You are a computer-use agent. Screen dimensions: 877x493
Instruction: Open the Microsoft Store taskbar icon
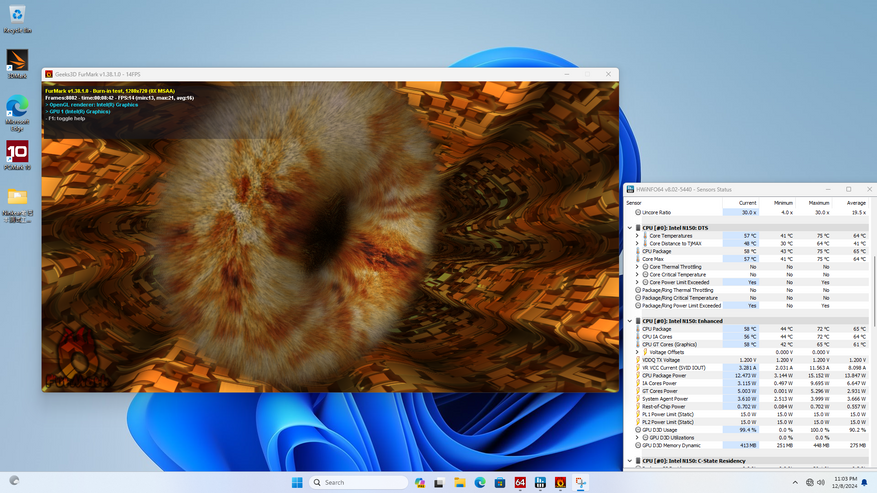pos(500,482)
